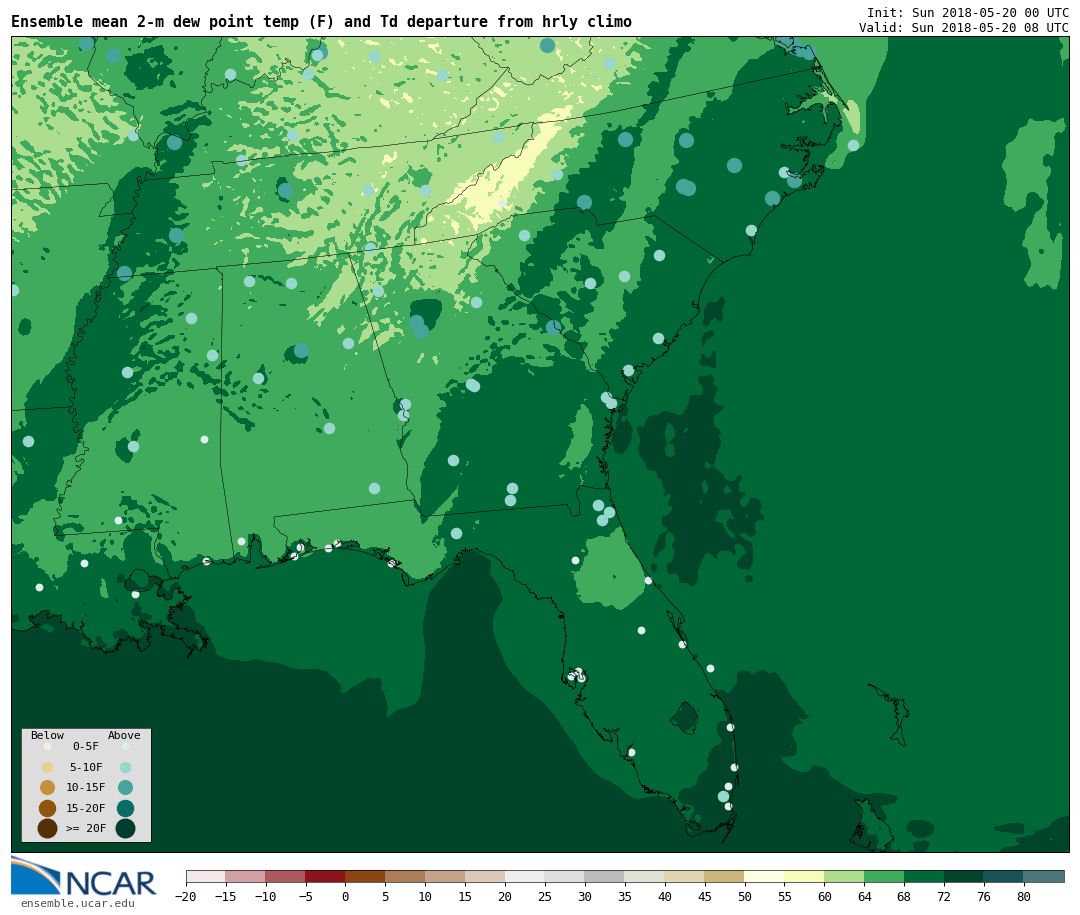Select the Above 5-10F light teal legend circle

pos(125,767)
